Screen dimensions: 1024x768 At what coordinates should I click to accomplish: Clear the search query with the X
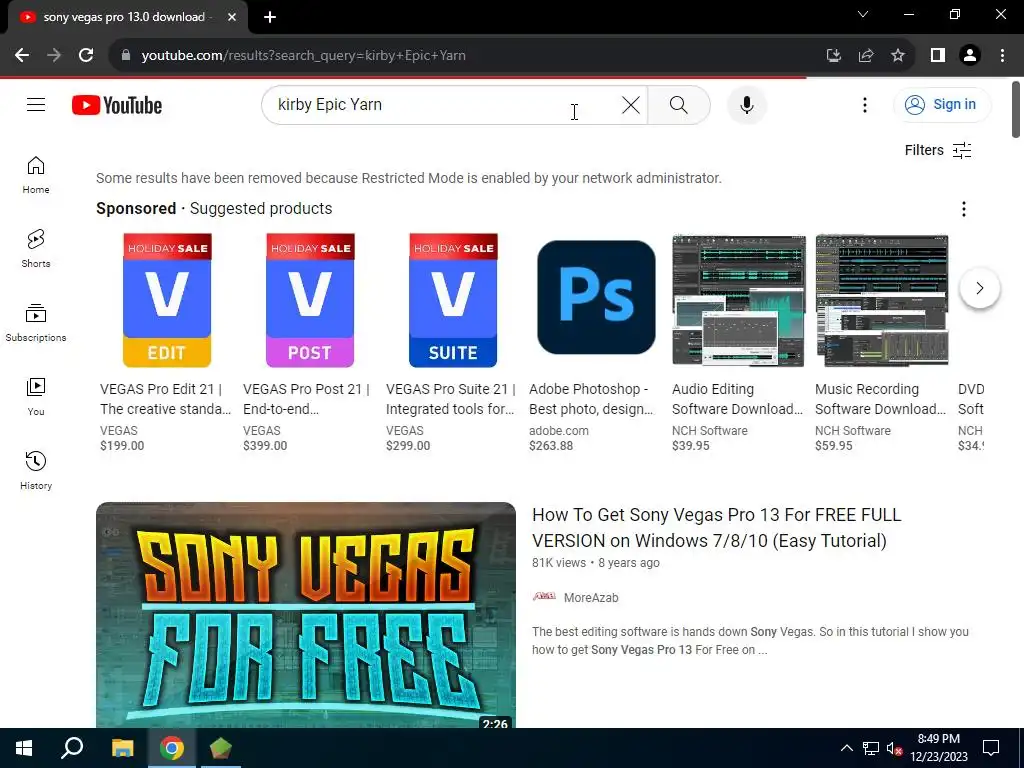click(630, 104)
